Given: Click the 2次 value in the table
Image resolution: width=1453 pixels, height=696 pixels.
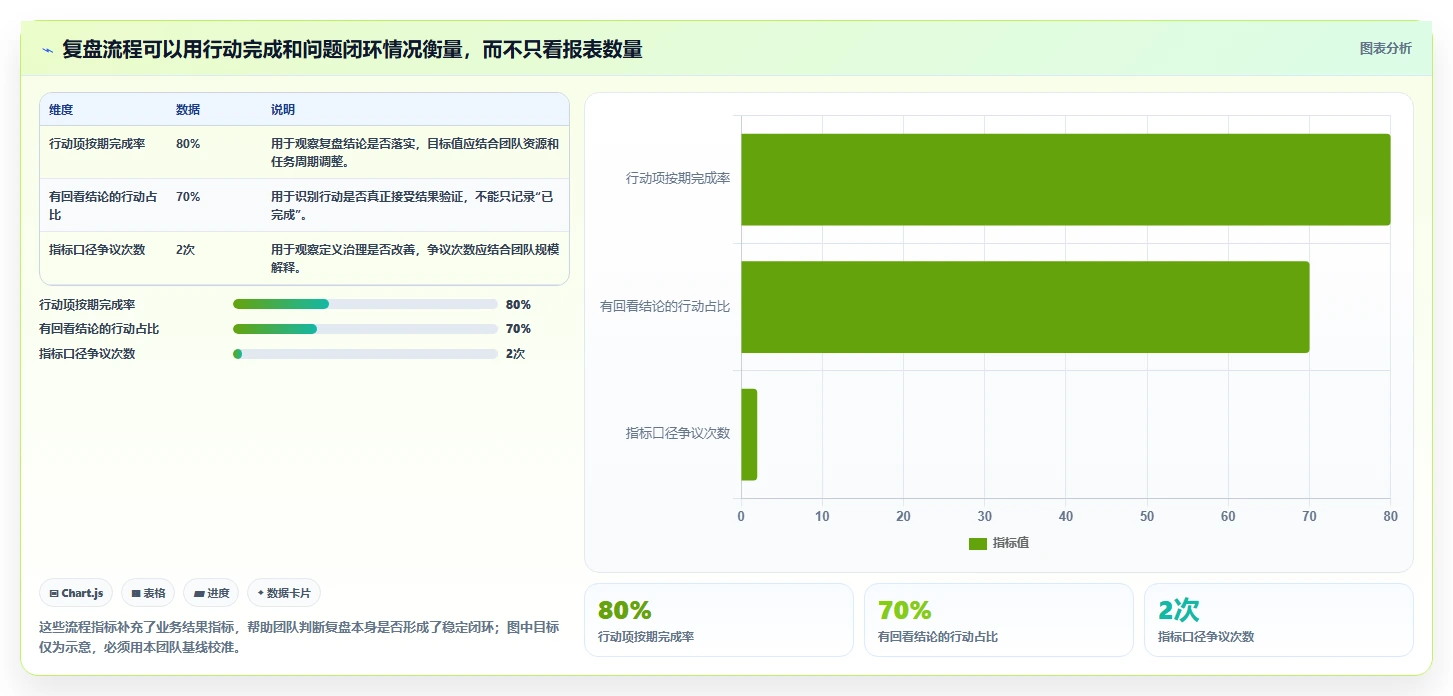Looking at the screenshot, I should pos(186,250).
